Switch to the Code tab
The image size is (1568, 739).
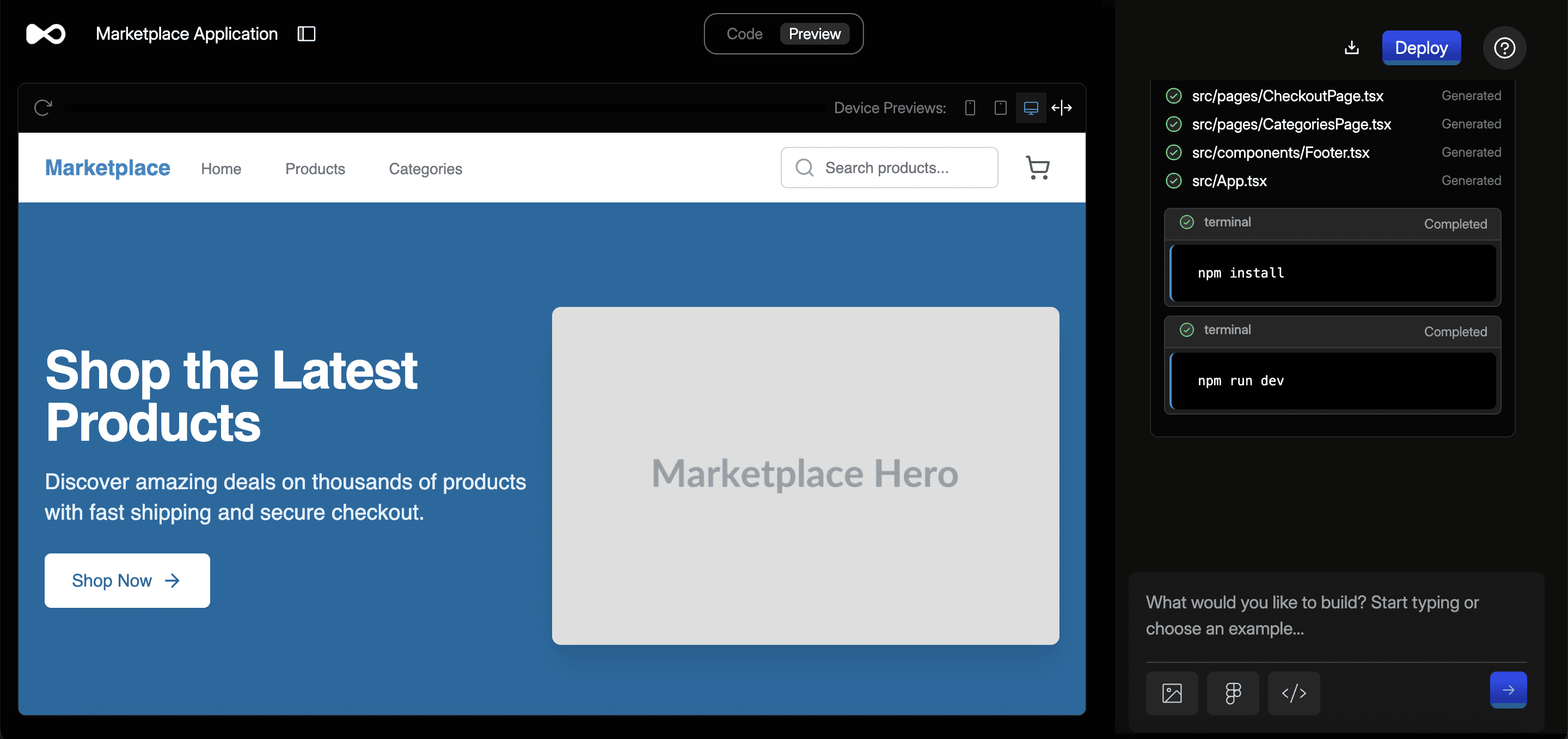coord(744,34)
